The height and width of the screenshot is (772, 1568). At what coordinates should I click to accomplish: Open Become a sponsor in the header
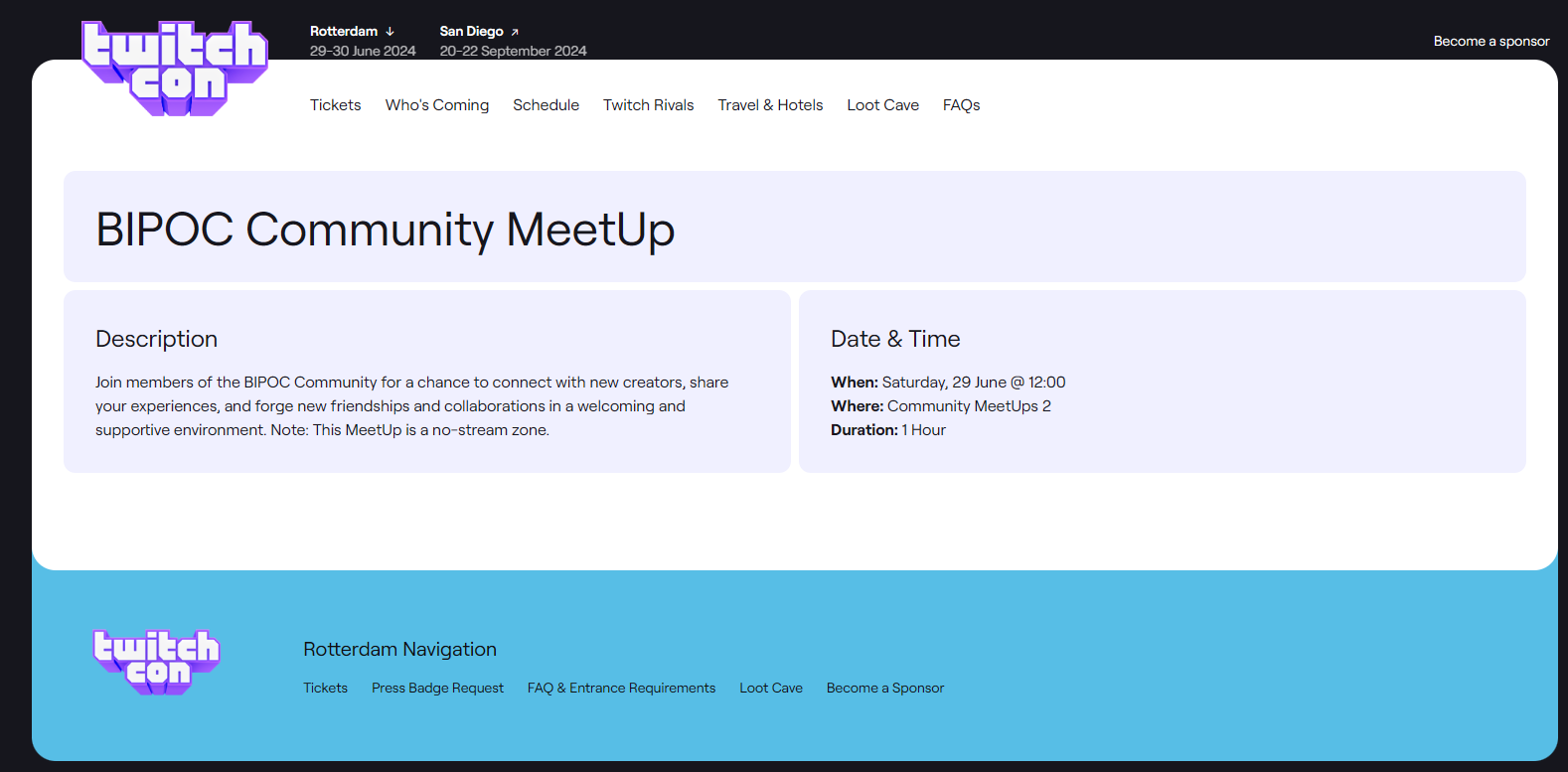pyautogui.click(x=1490, y=41)
